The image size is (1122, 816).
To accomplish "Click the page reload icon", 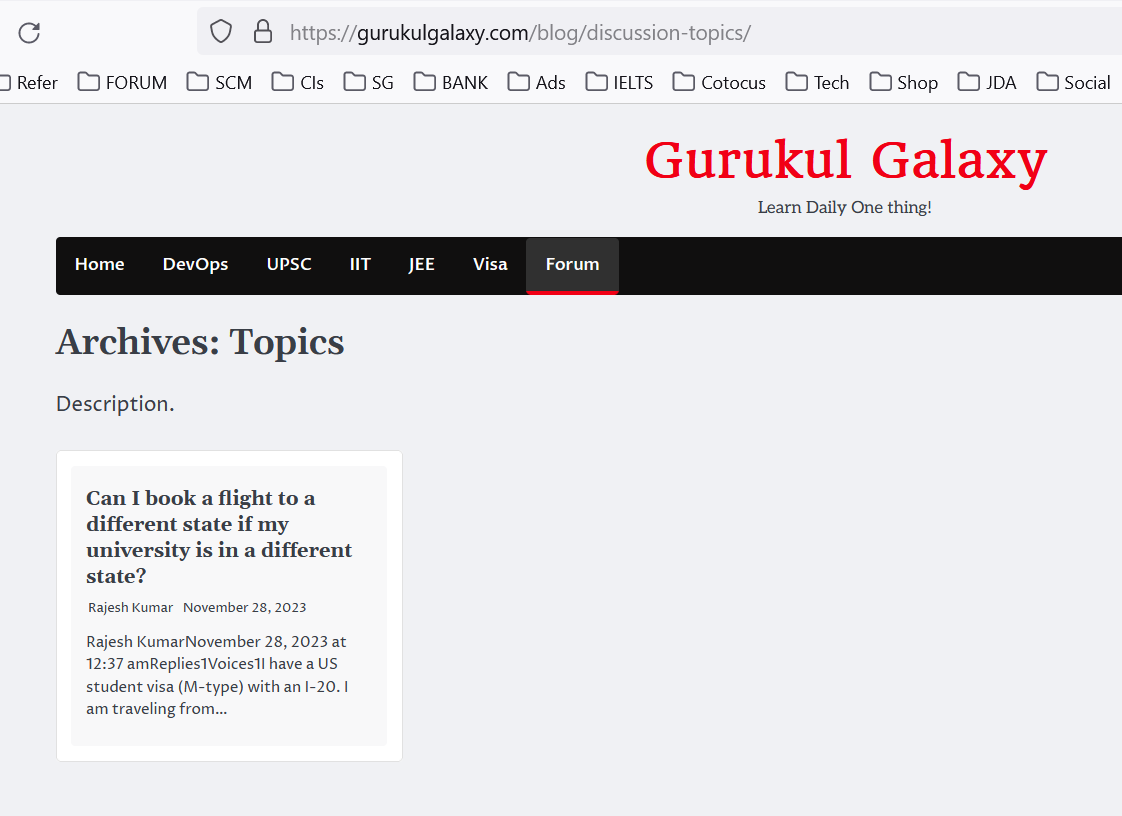I will 29,33.
